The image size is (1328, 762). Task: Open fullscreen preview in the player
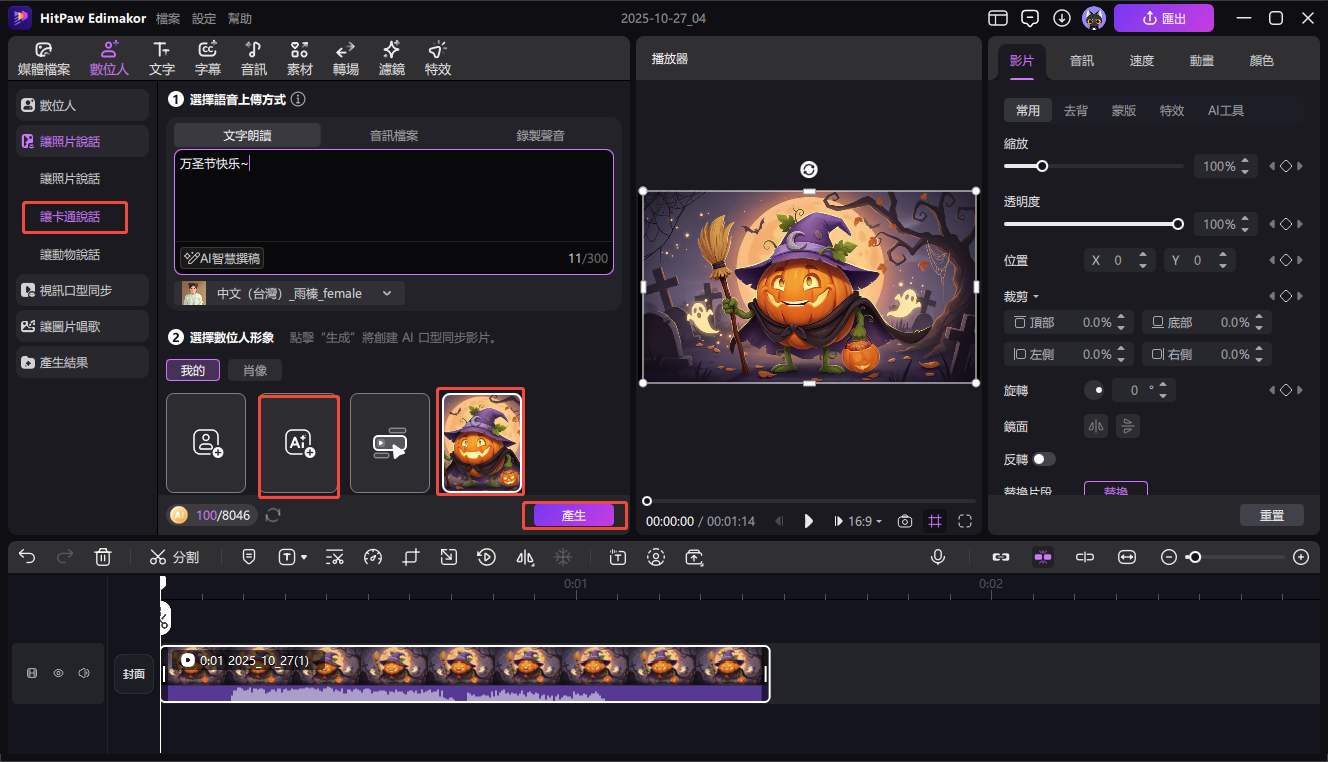point(965,521)
